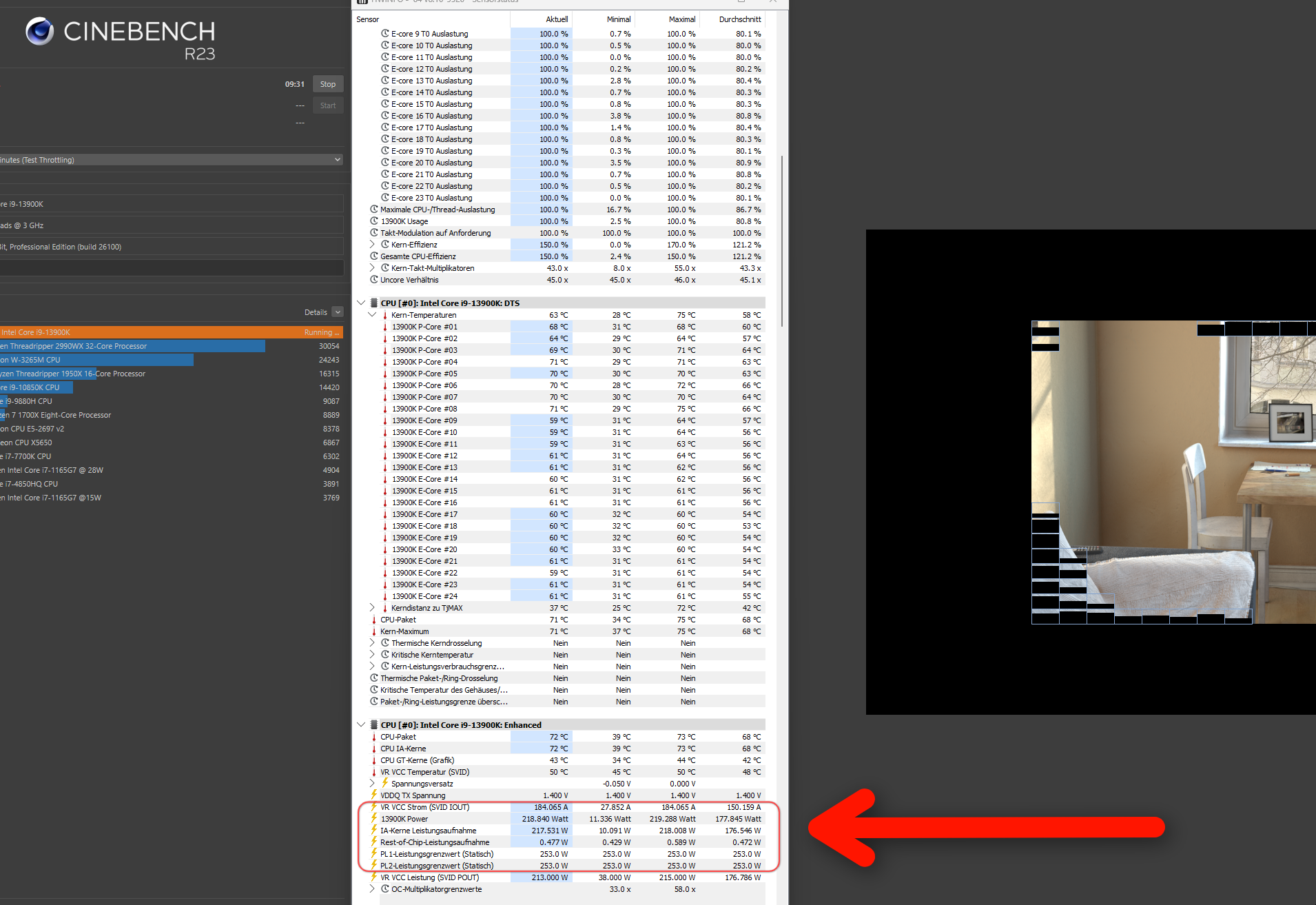Click the Cinebench render preview image
The width and height of the screenshot is (1316, 905).
pos(1173,472)
